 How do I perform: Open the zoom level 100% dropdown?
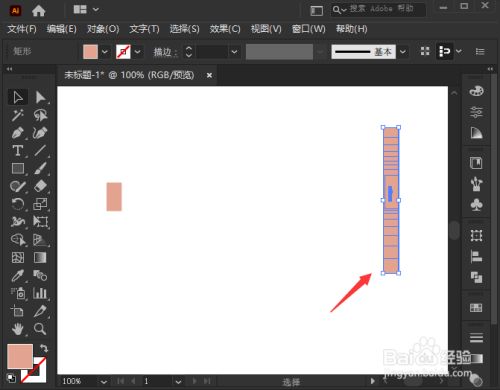tap(104, 382)
